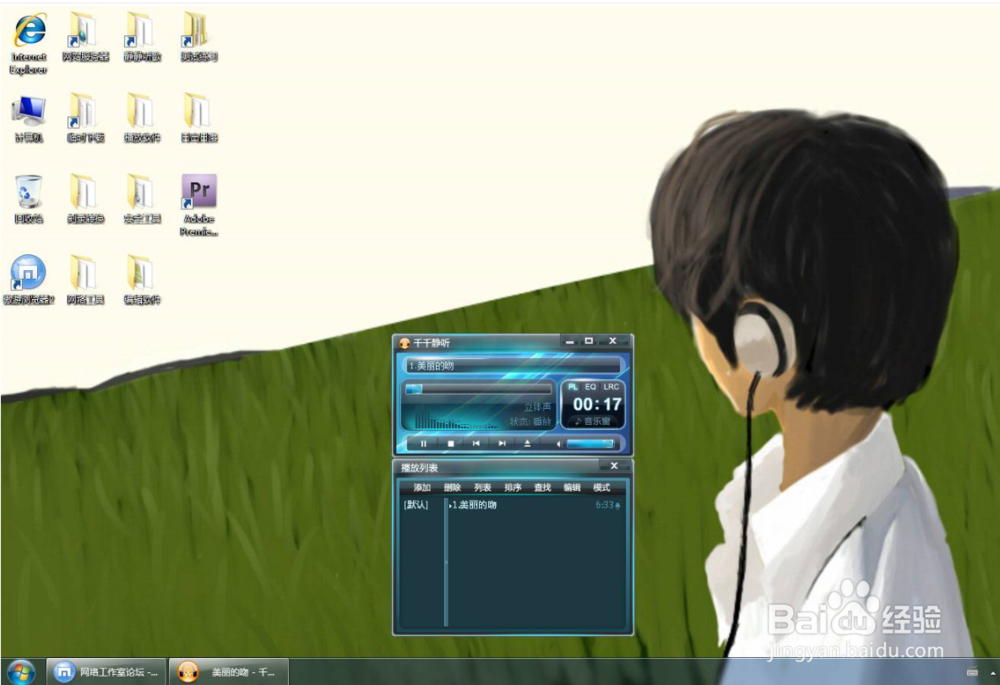Image resolution: width=1000 pixels, height=685 pixels.
Task: Close the 千千静听 player window
Action: [x=612, y=341]
